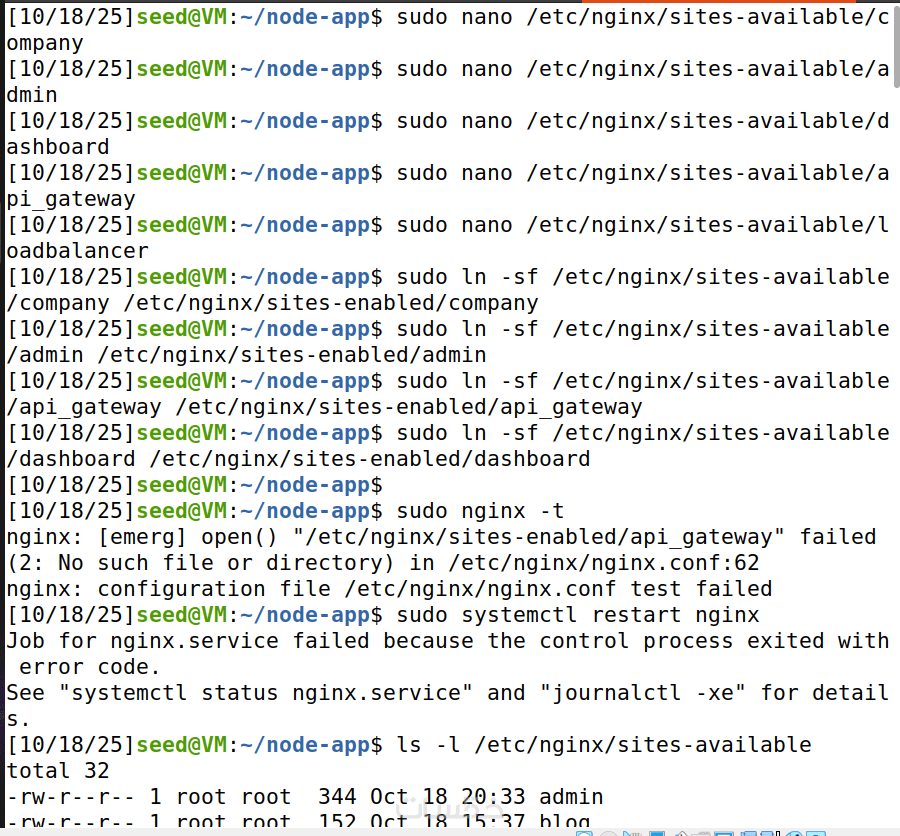Click the "admin" file name in listing

pyautogui.click(x=571, y=797)
